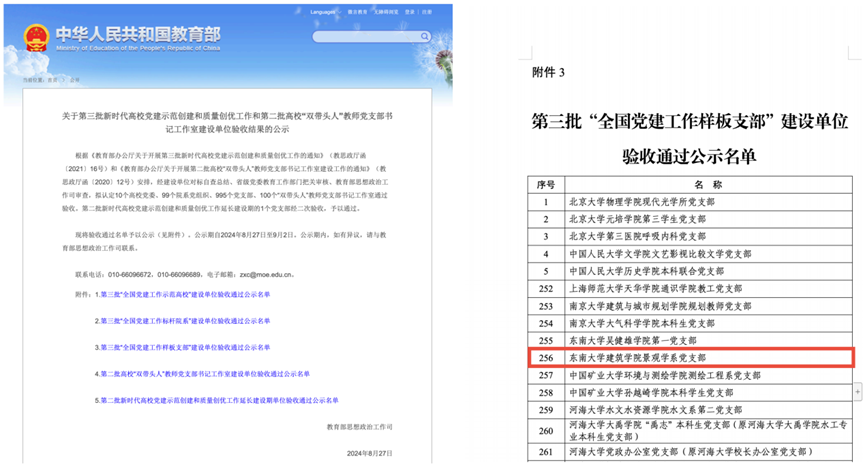The height and width of the screenshot is (471, 863).
Task: Click the 中华人民共和国教育部 site title
Action: tap(138, 33)
